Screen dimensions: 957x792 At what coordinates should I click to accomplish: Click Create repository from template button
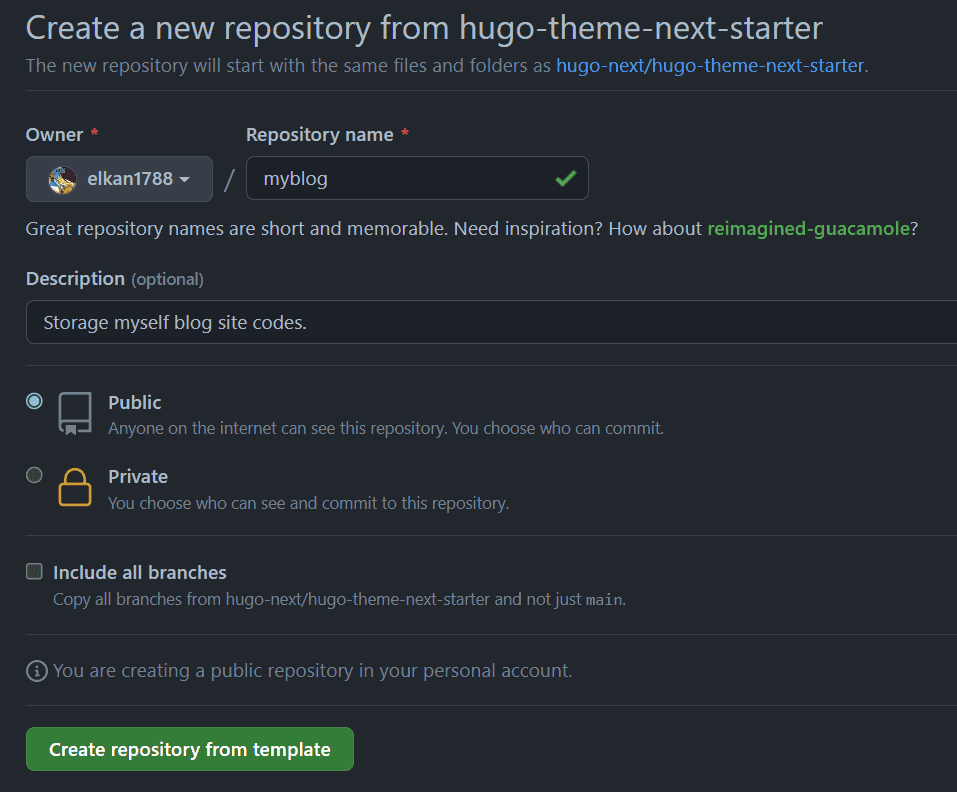click(x=189, y=748)
